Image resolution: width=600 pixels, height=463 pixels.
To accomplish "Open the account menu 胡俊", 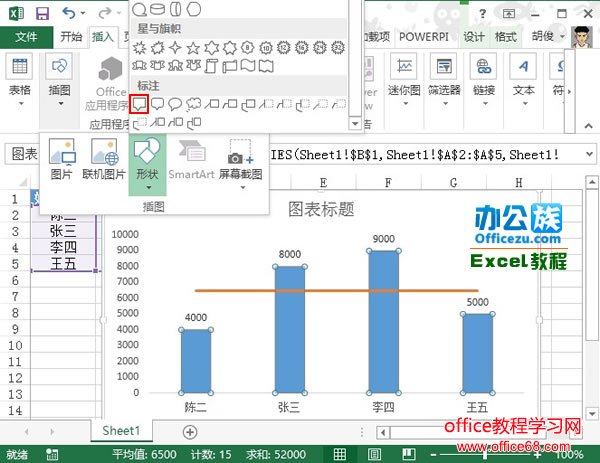I will pos(548,37).
